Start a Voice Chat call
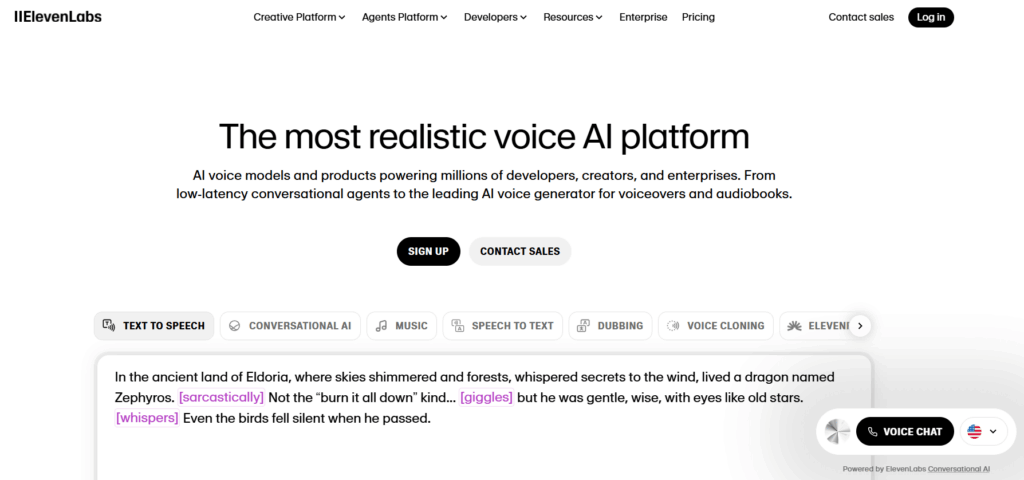The image size is (1024, 480). [905, 431]
